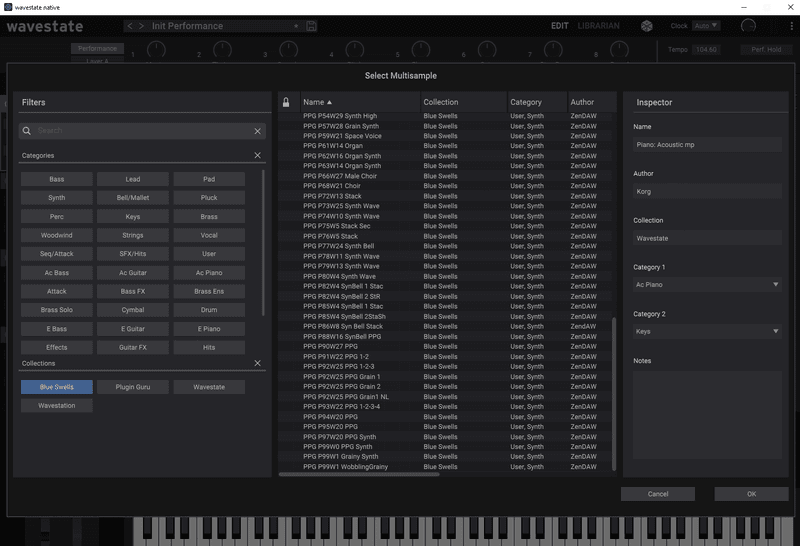Click the save disk icon beside Init Performance
Image resolution: width=800 pixels, height=546 pixels.
click(x=312, y=26)
